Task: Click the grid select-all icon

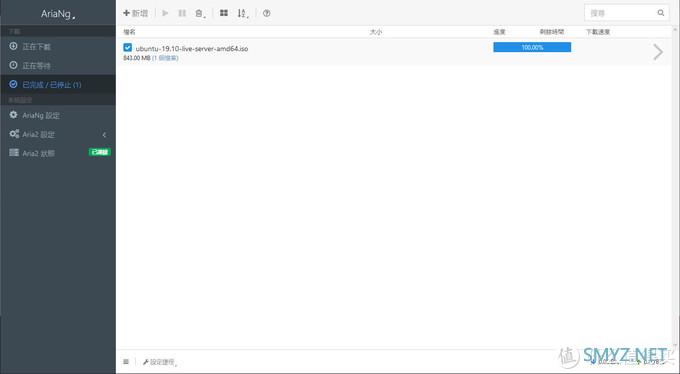Action: [x=224, y=13]
